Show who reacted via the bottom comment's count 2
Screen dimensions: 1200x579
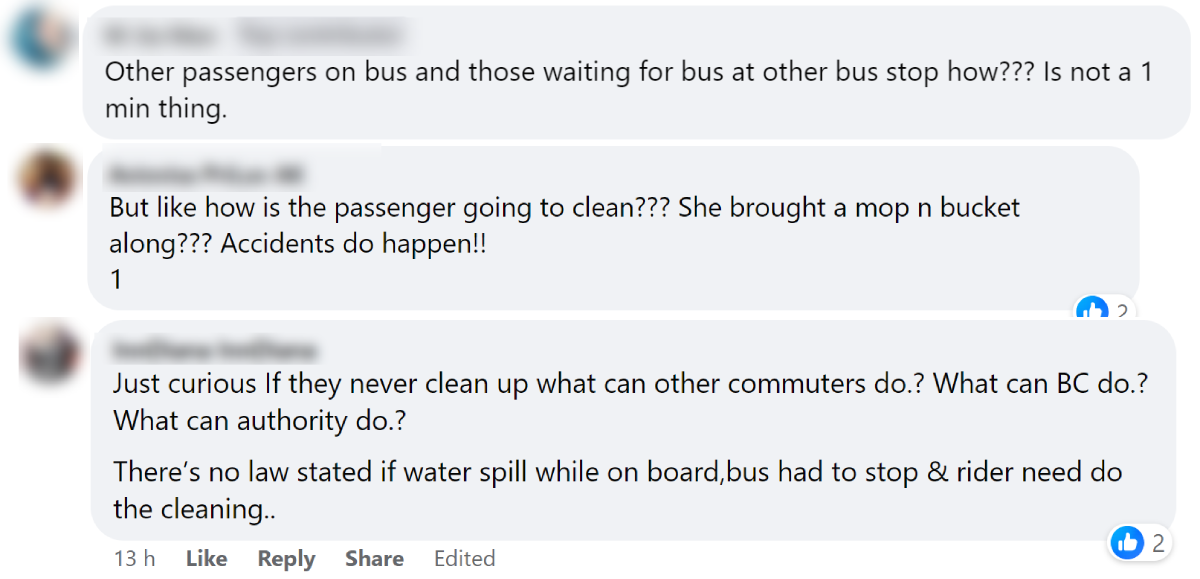click(1159, 544)
